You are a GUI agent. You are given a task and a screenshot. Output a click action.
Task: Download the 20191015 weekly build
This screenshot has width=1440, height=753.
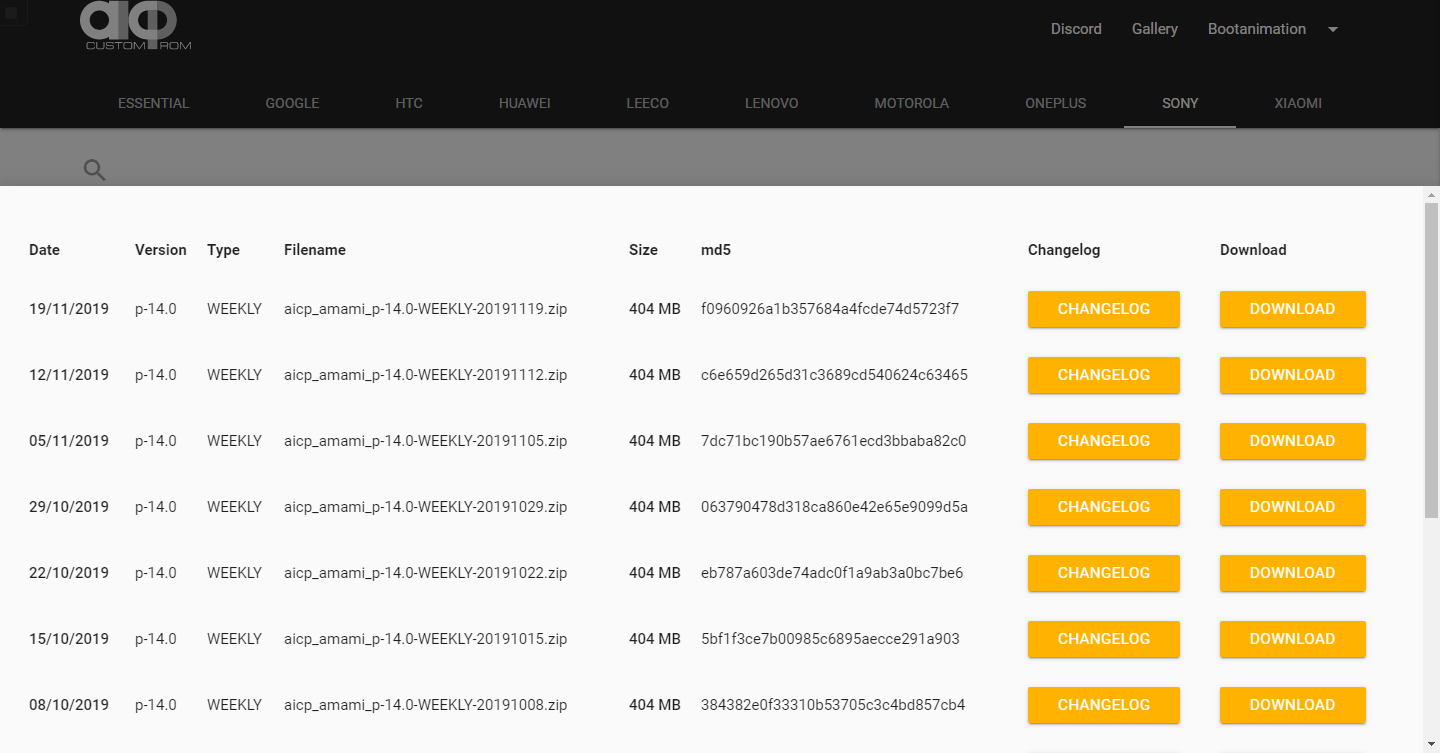pos(1293,639)
